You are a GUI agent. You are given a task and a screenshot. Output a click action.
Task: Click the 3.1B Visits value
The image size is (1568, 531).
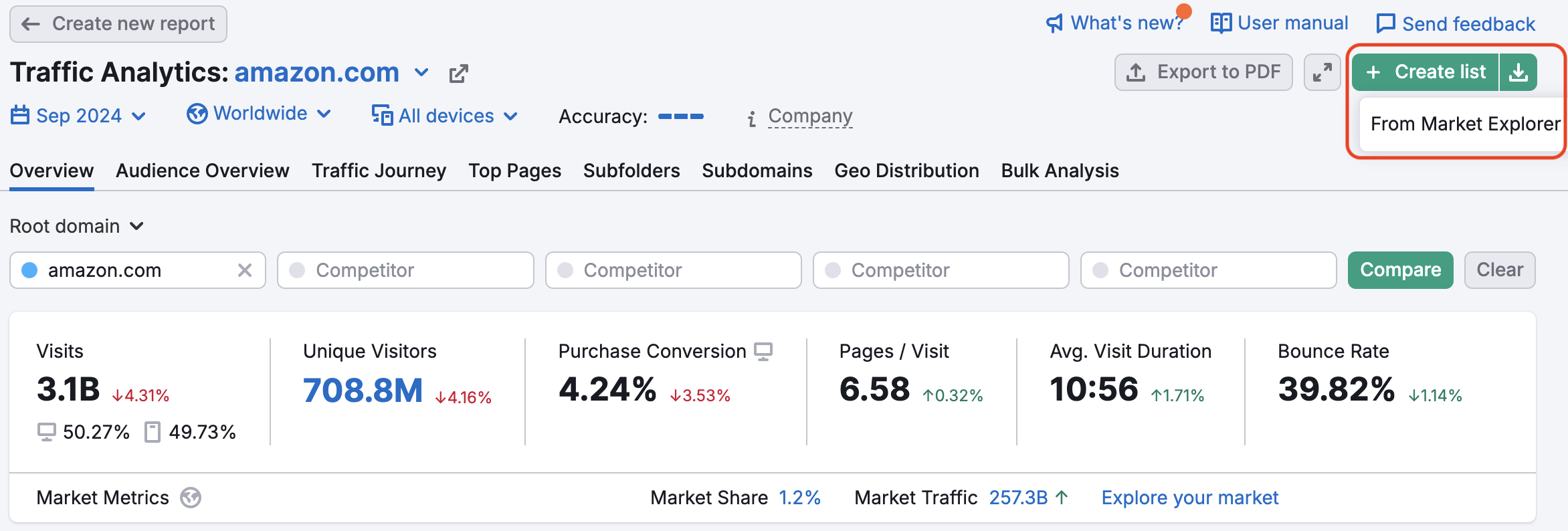pyautogui.click(x=68, y=389)
